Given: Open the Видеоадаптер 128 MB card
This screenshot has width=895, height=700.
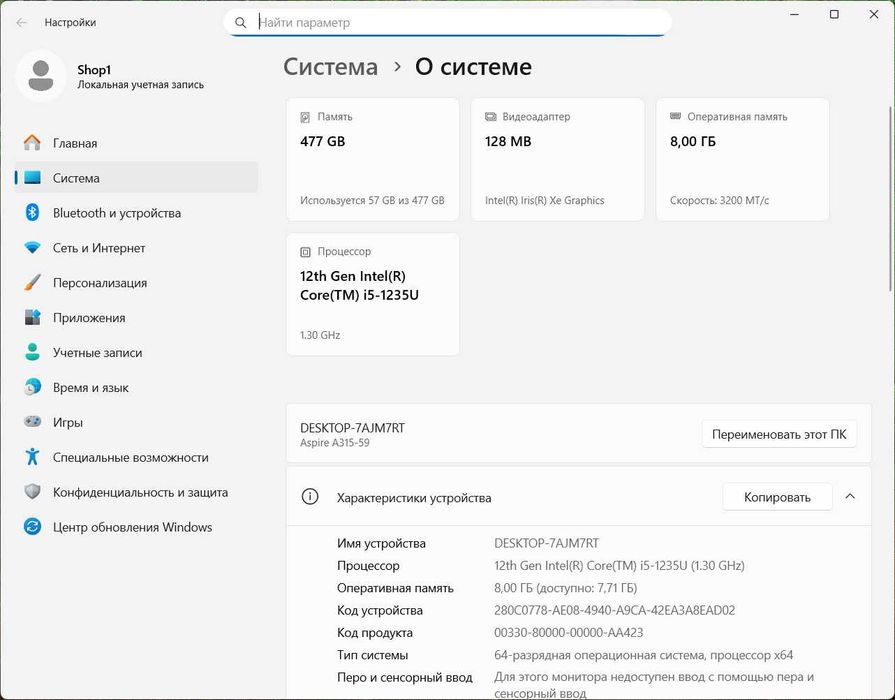Looking at the screenshot, I should [558, 159].
